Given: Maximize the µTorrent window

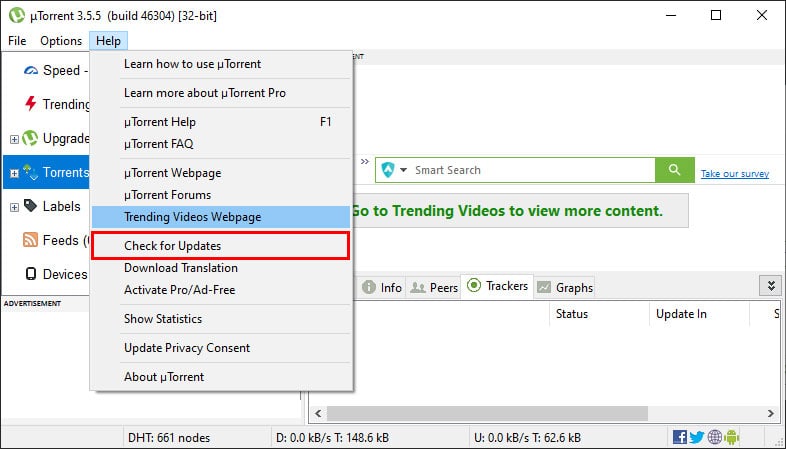Looking at the screenshot, I should click(x=716, y=16).
